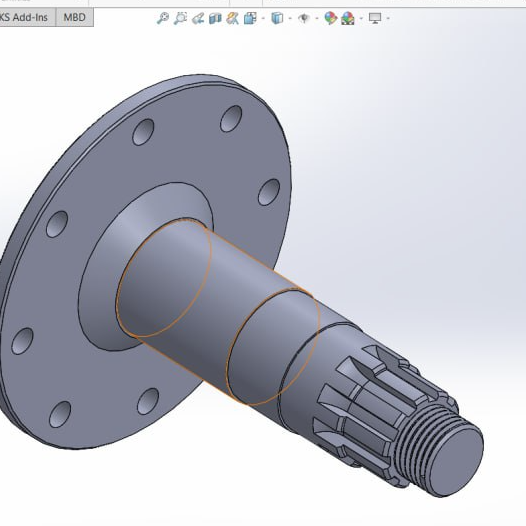
Task: Click the Zoom to Fit icon
Action: [x=163, y=18]
